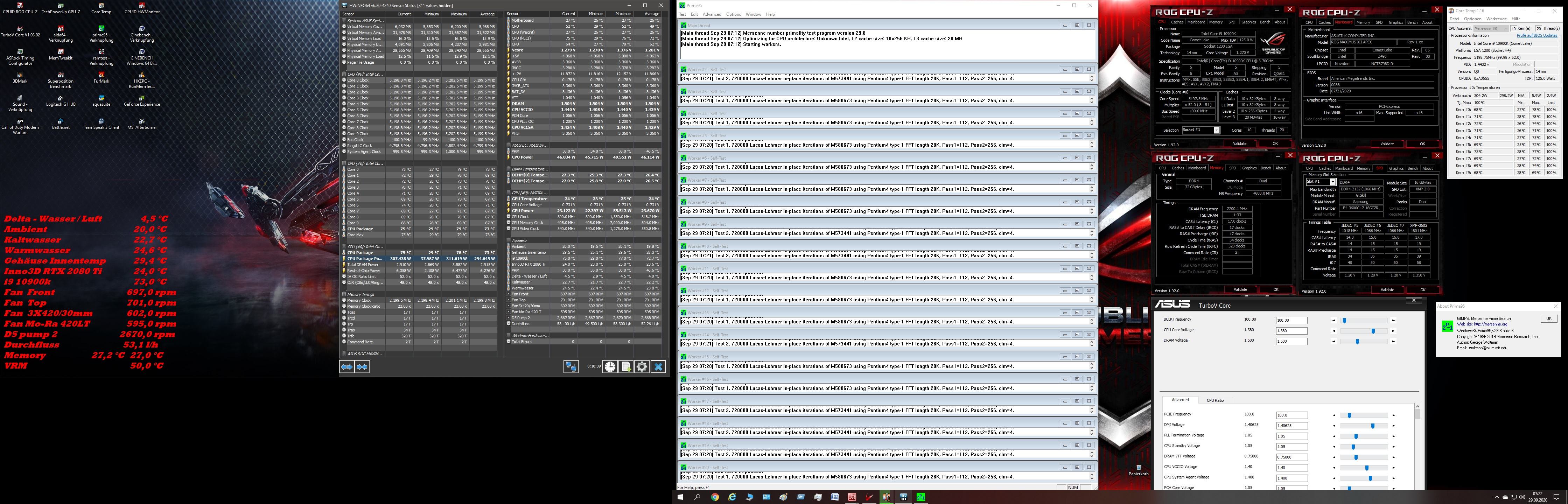Click CPU Core Voltage decrease arrow in TurboV

(1333, 331)
